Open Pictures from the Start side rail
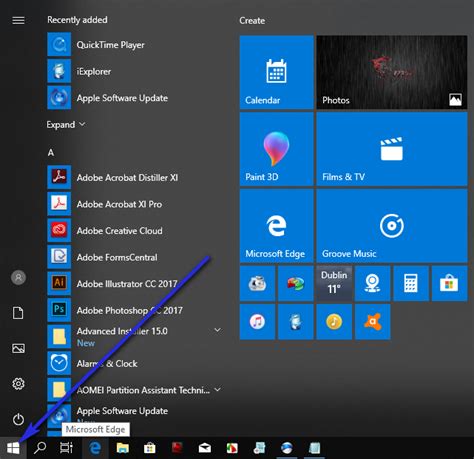Viewport: 474px width, 459px height. point(18,348)
